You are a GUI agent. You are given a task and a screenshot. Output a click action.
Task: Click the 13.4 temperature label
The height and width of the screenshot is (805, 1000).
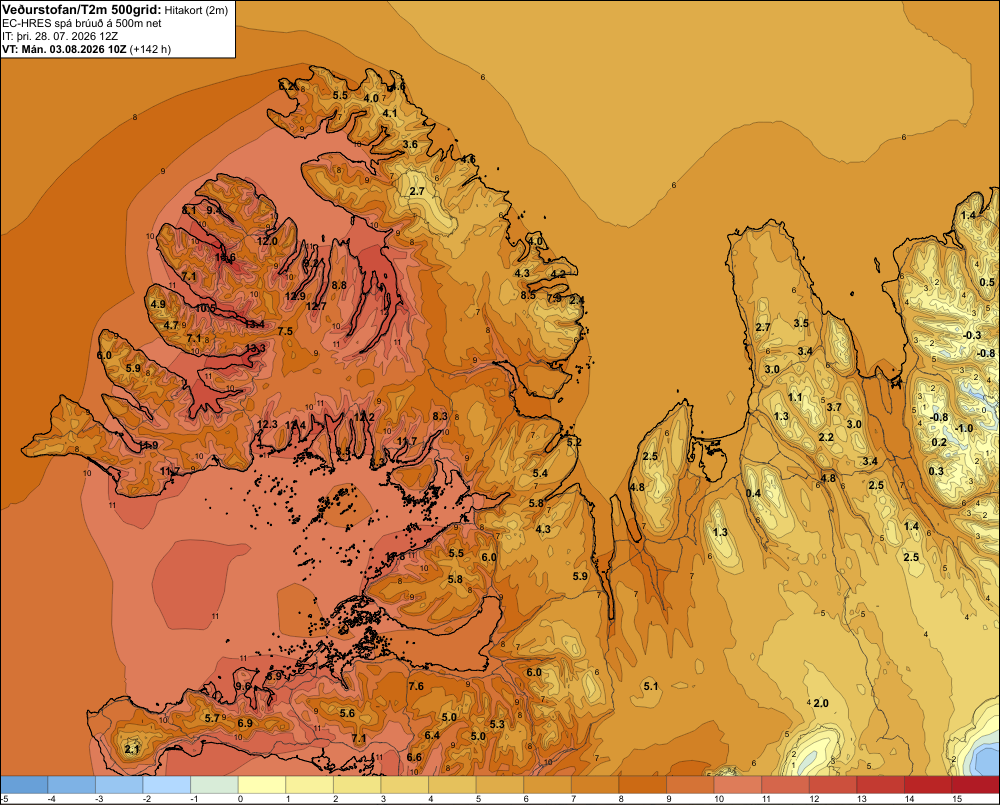254,324
